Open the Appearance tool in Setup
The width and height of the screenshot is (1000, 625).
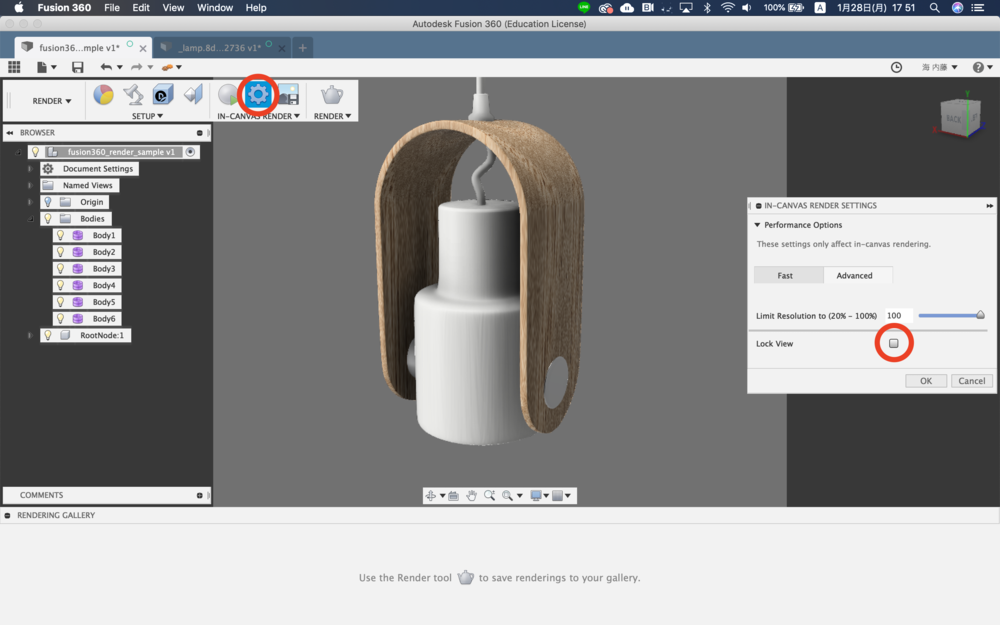[x=103, y=95]
